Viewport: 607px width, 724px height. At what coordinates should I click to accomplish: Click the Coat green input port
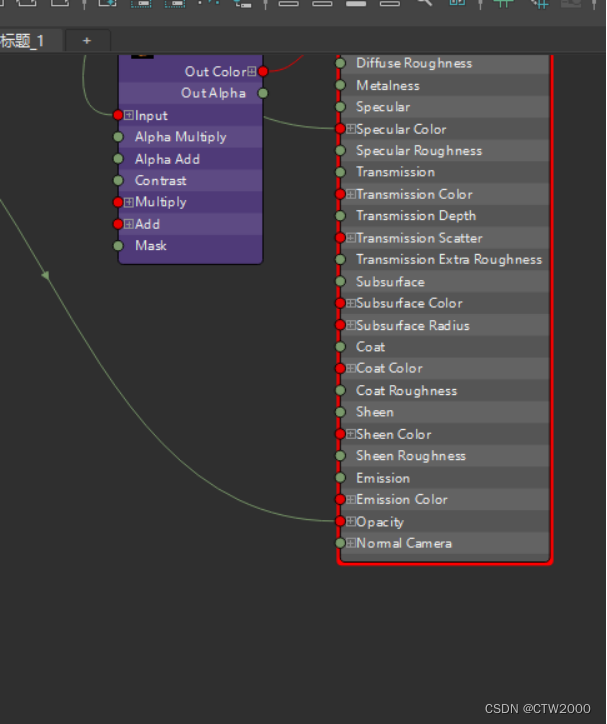point(341,347)
